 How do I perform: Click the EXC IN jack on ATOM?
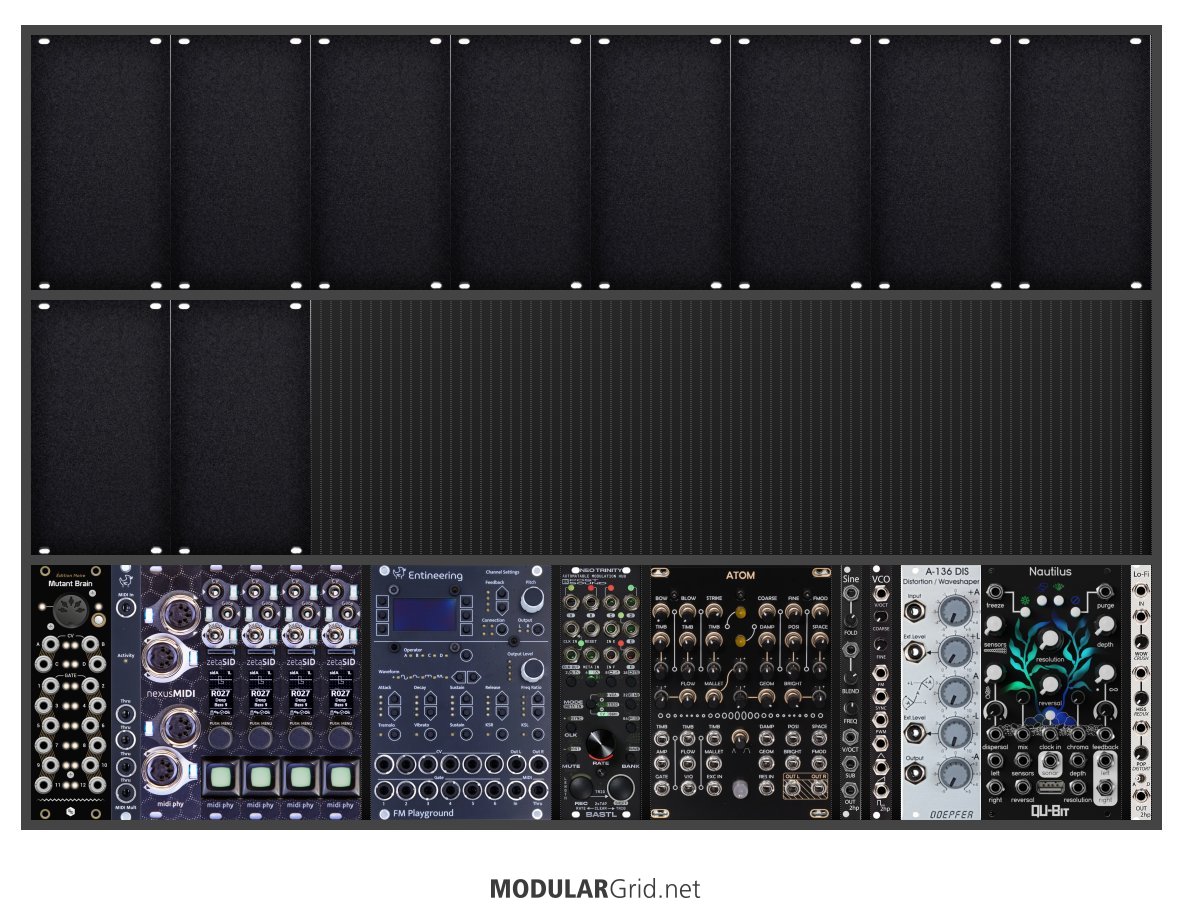click(x=714, y=788)
